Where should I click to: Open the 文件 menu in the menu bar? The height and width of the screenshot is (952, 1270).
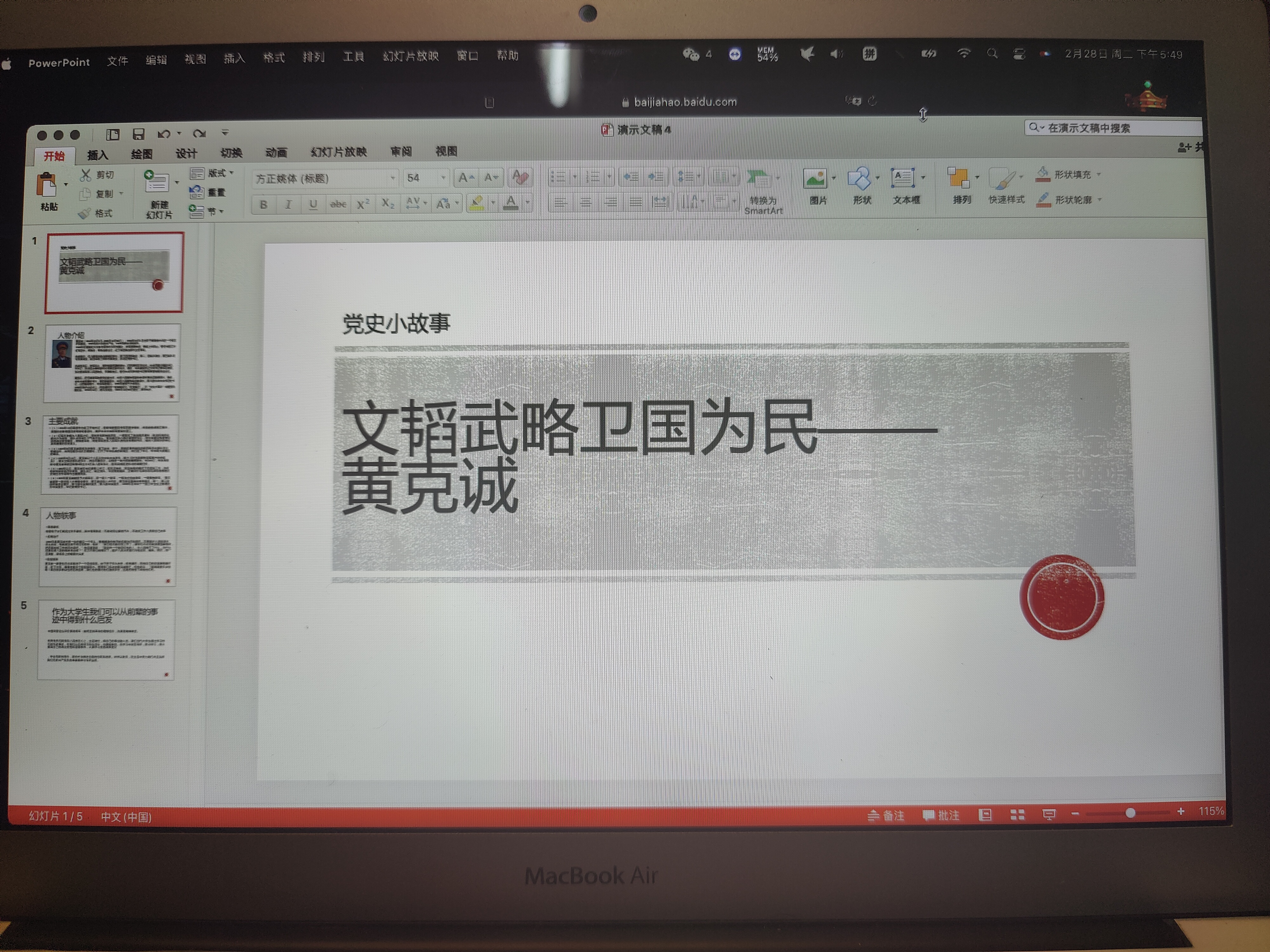point(118,61)
